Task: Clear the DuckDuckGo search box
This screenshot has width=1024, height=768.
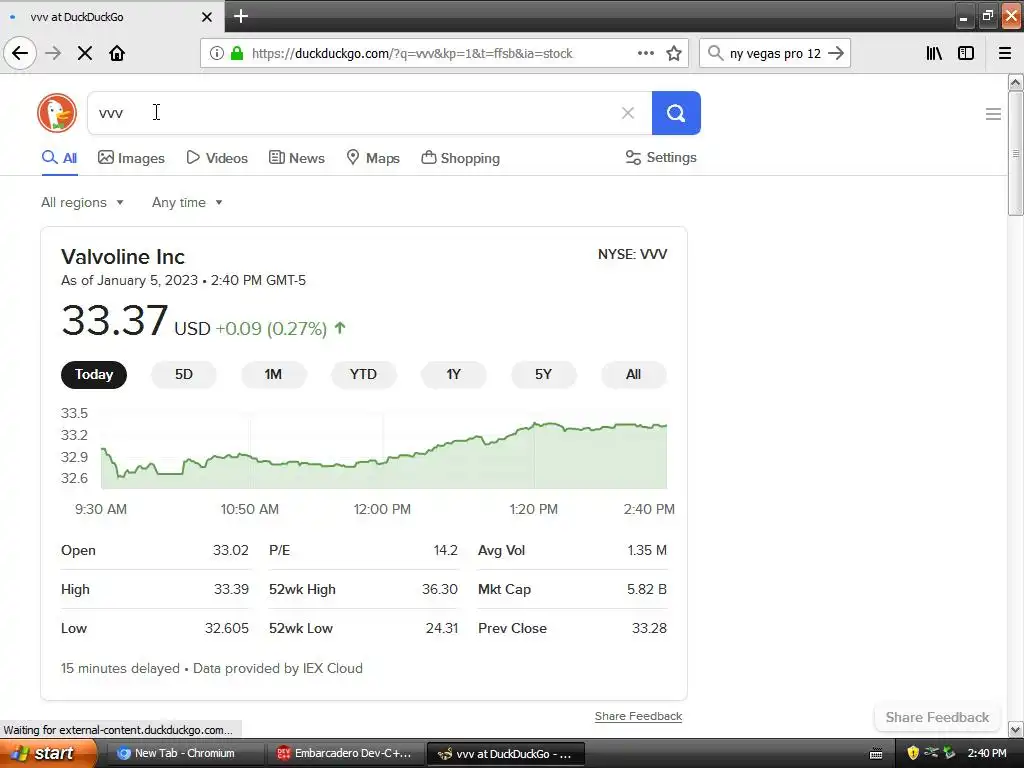Action: (628, 113)
